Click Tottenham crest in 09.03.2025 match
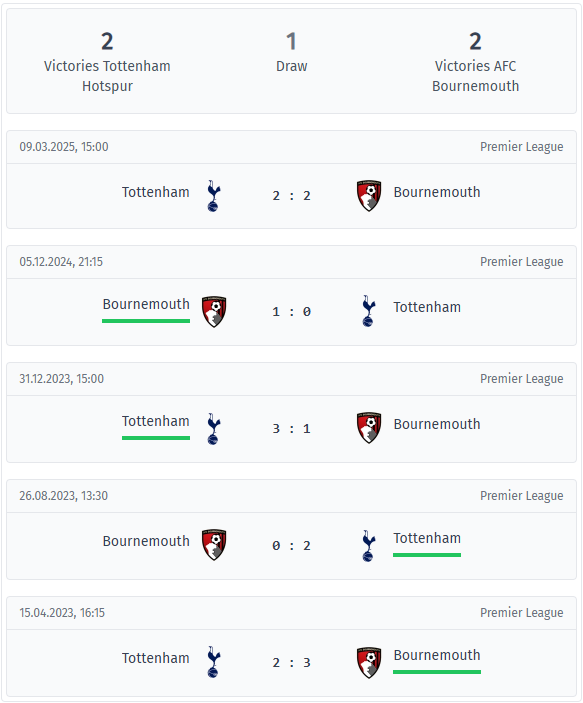Image resolution: width=583 pixels, height=703 pixels. pyautogui.click(x=213, y=196)
